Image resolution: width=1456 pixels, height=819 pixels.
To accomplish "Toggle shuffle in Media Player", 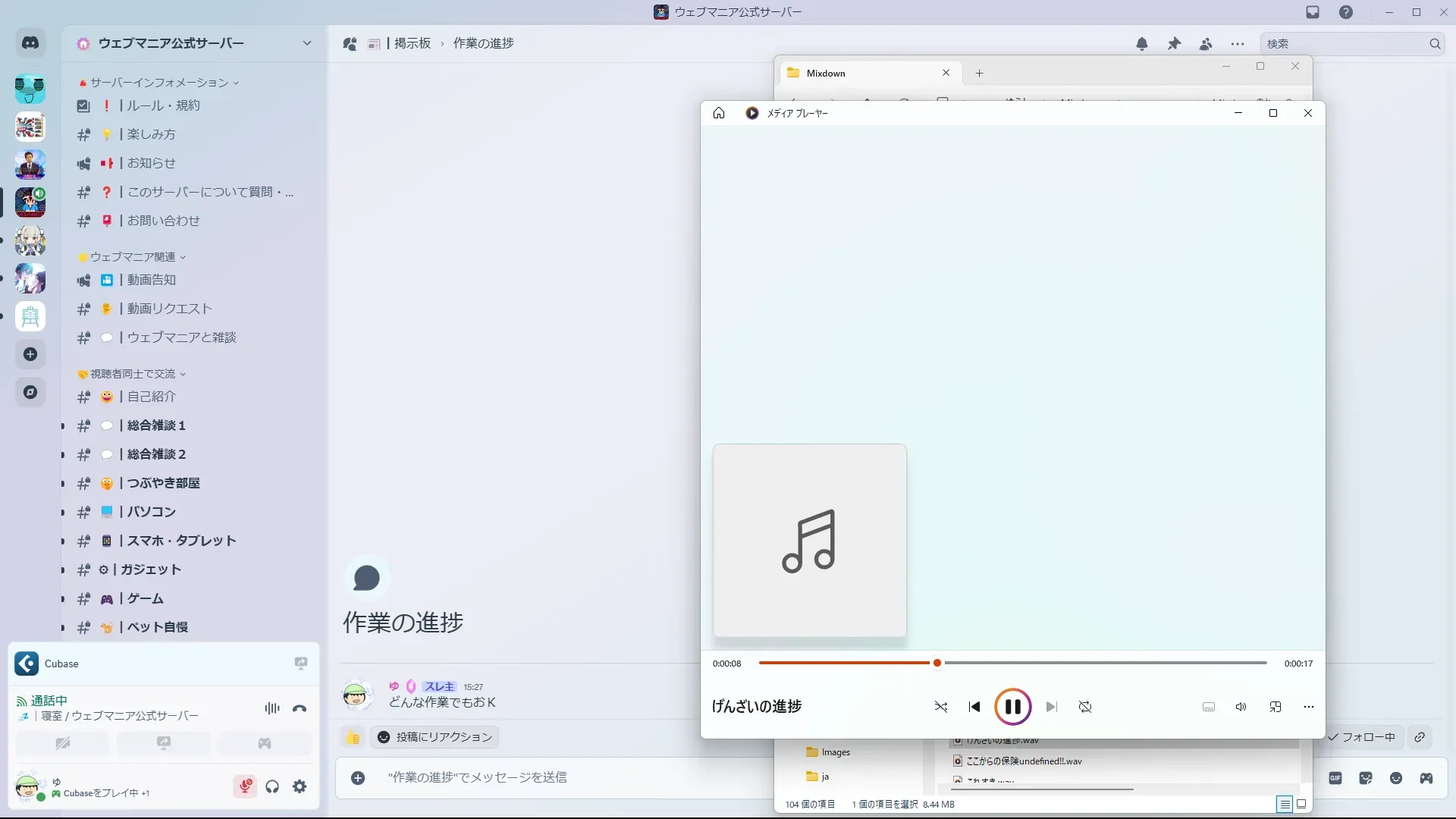I will click(941, 707).
